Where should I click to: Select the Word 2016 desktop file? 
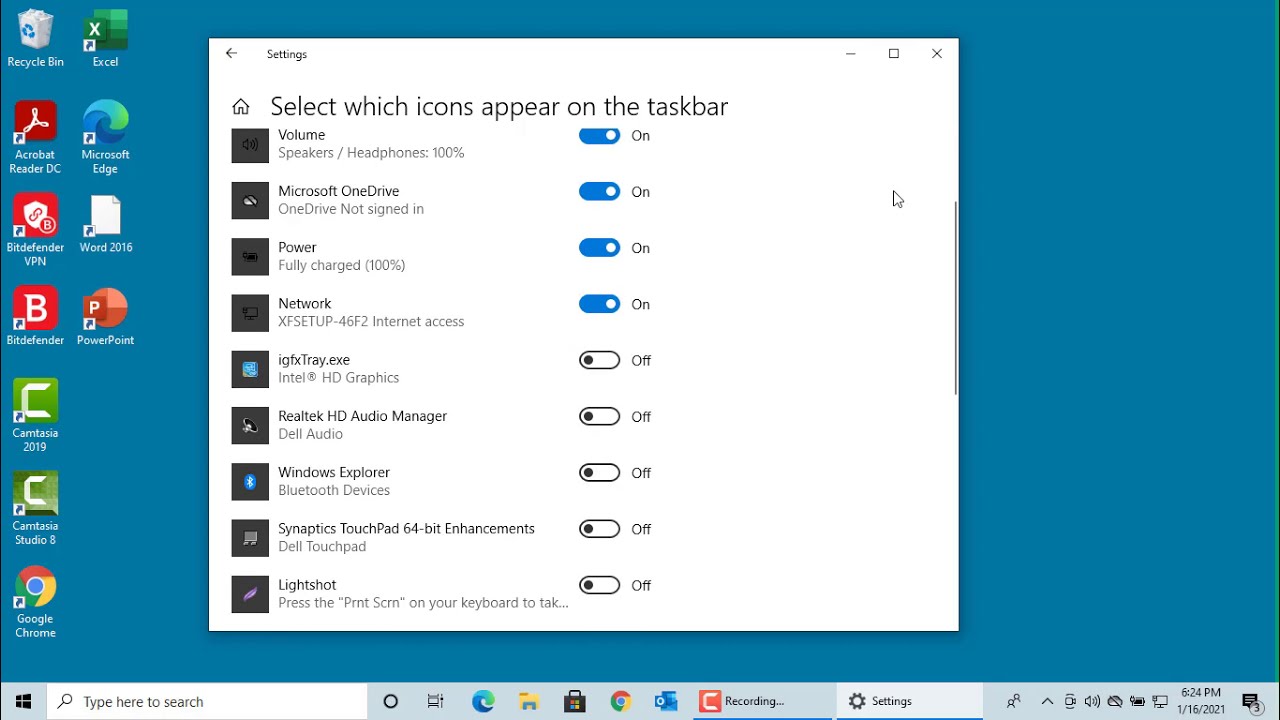pyautogui.click(x=105, y=225)
